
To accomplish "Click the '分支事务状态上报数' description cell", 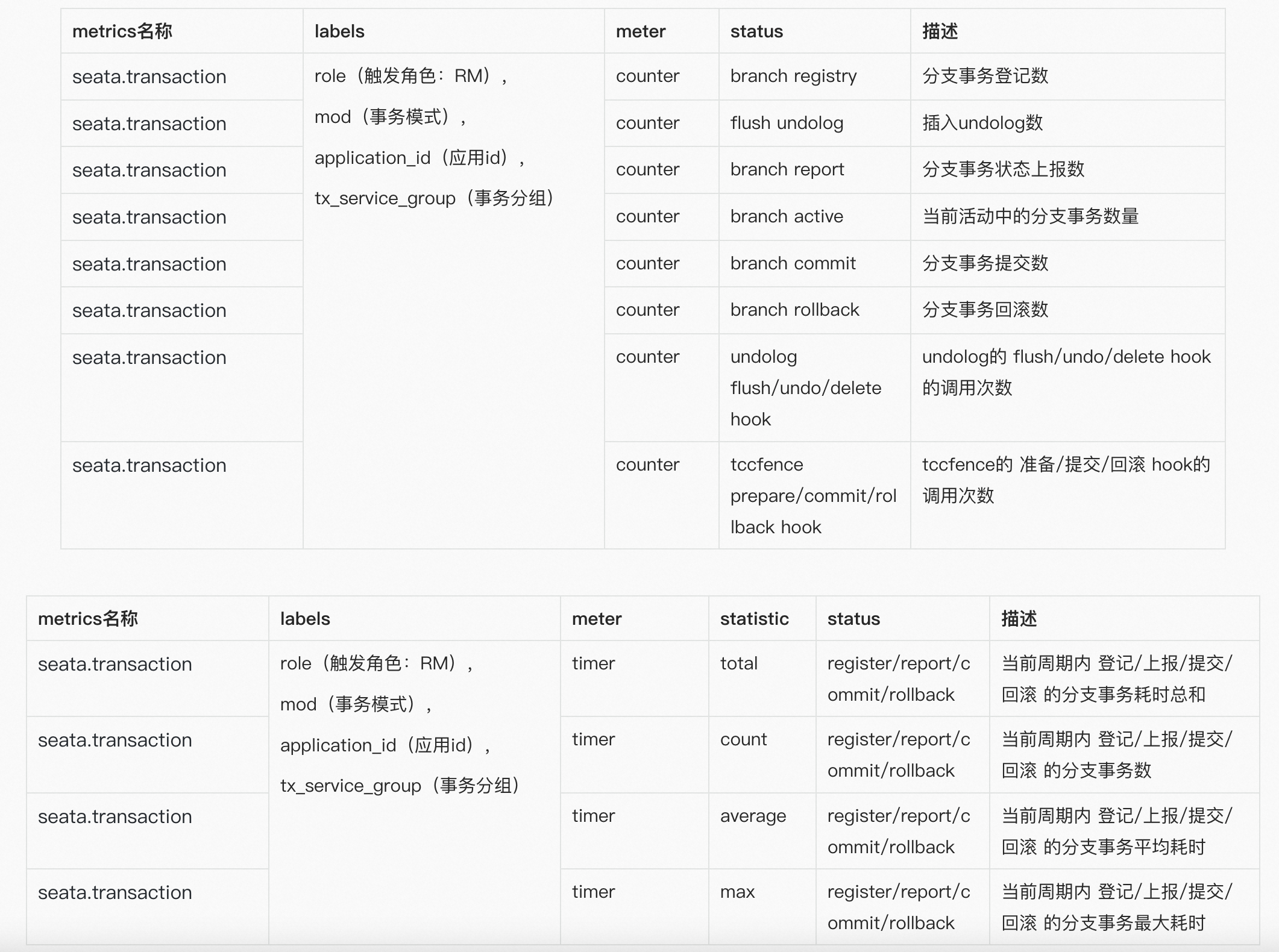I will pyautogui.click(x=1003, y=169).
